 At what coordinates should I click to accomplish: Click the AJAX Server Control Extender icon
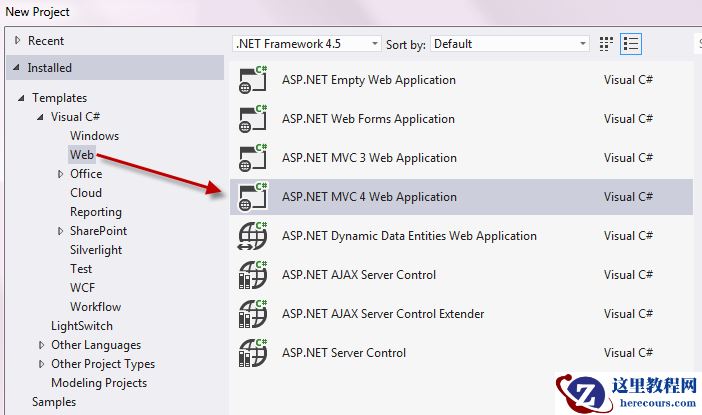[253, 314]
